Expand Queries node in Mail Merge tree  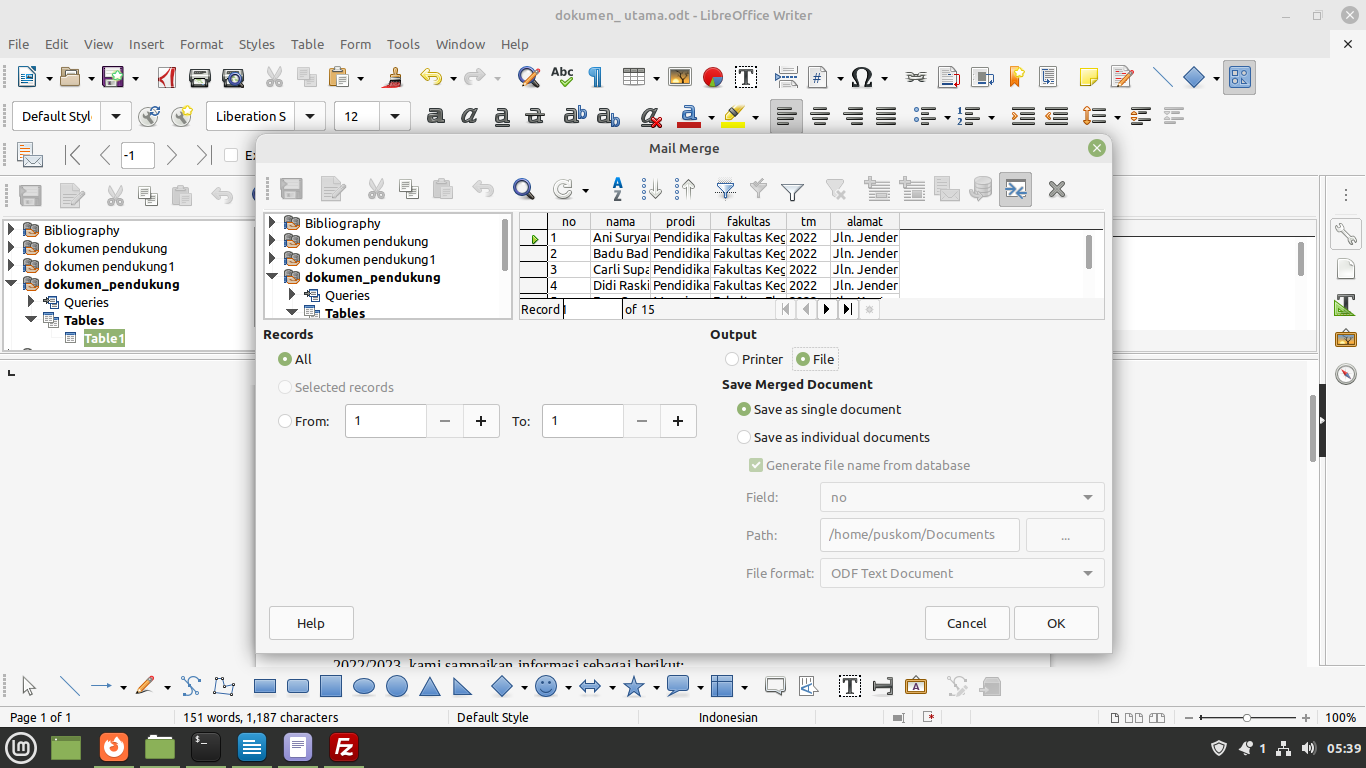coord(292,295)
